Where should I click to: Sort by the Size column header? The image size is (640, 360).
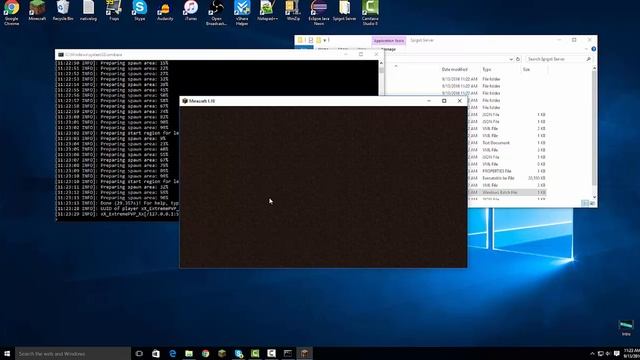point(527,69)
